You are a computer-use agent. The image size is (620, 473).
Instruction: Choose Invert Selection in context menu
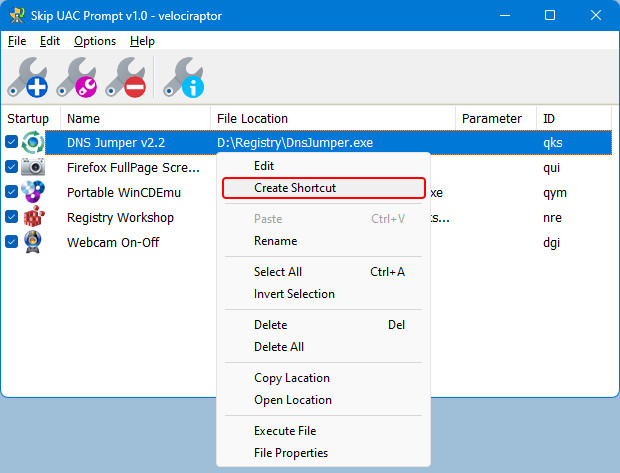click(323, 294)
